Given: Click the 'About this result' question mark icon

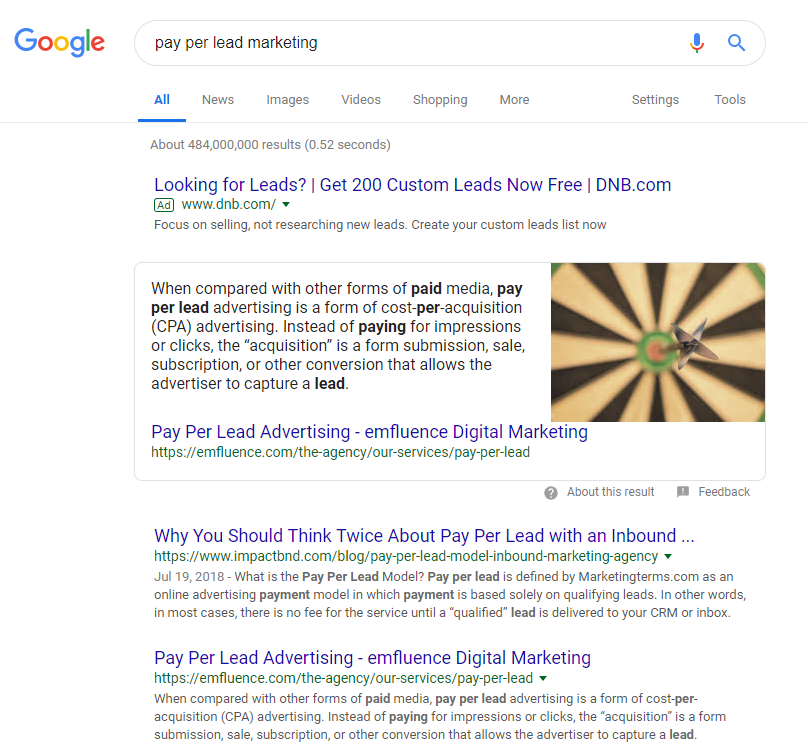Looking at the screenshot, I should click(551, 493).
